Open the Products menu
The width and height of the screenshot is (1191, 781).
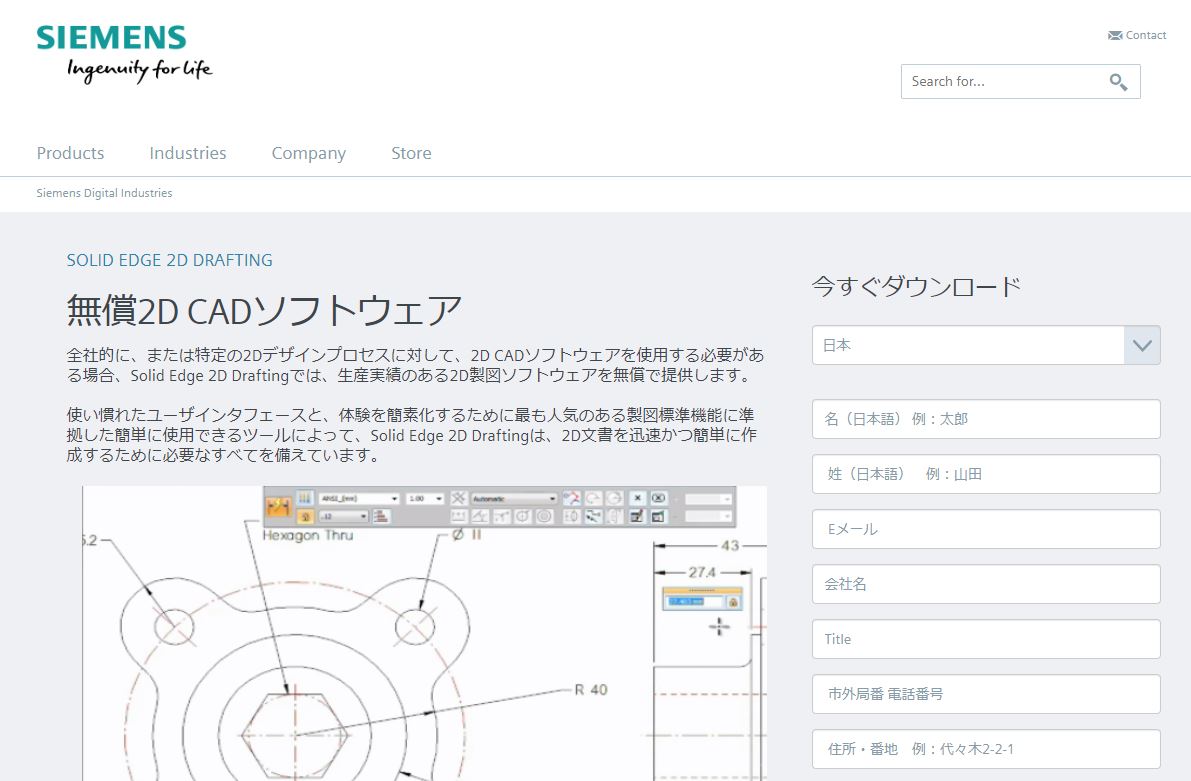70,153
